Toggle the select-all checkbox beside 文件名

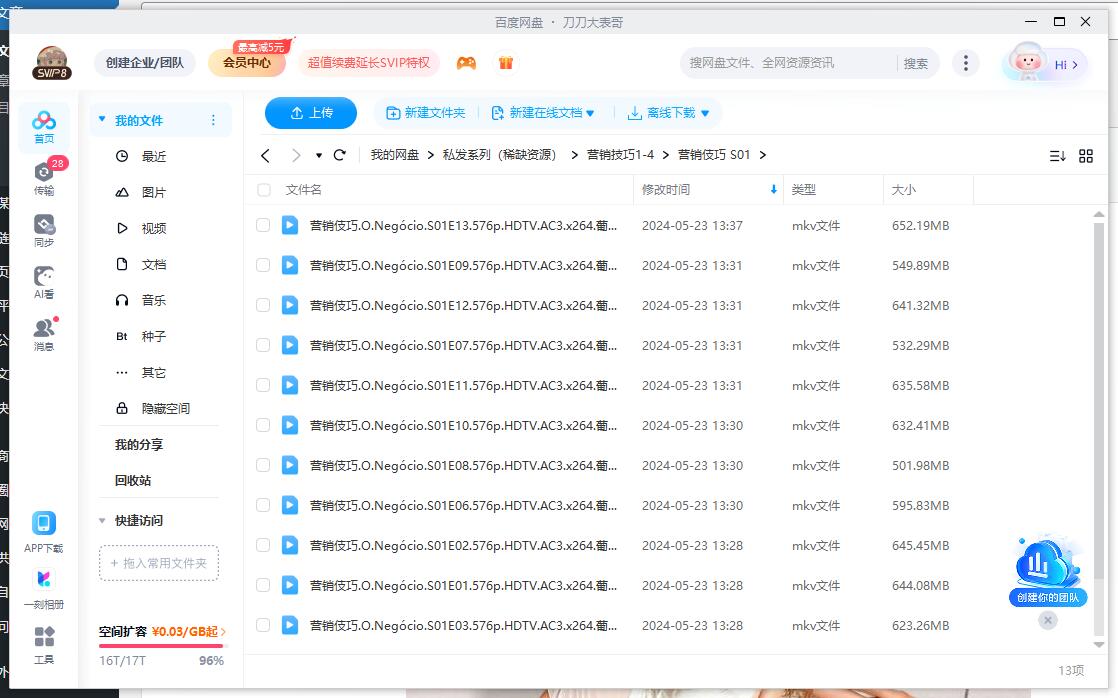(x=264, y=190)
